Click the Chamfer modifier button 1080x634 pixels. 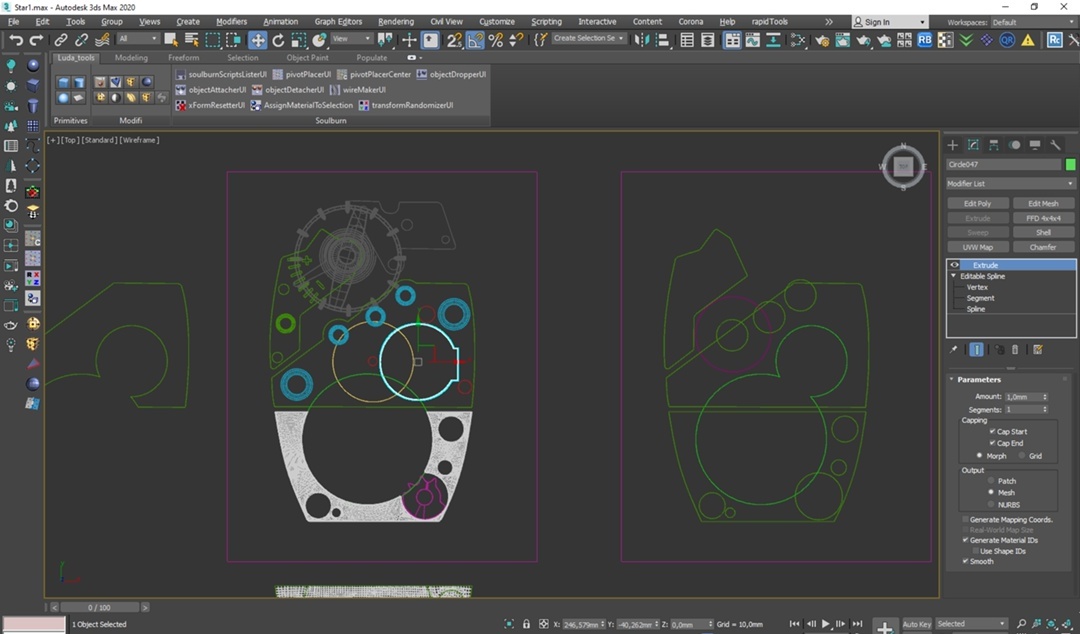tap(1043, 247)
